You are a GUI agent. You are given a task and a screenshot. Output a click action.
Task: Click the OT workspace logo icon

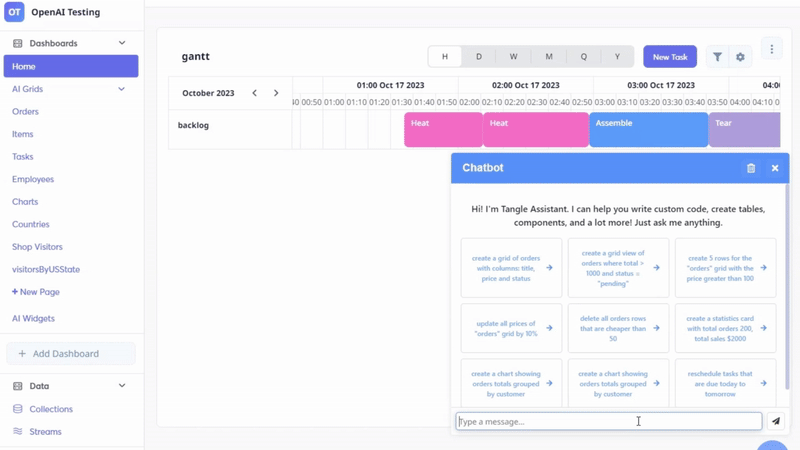[x=14, y=12]
